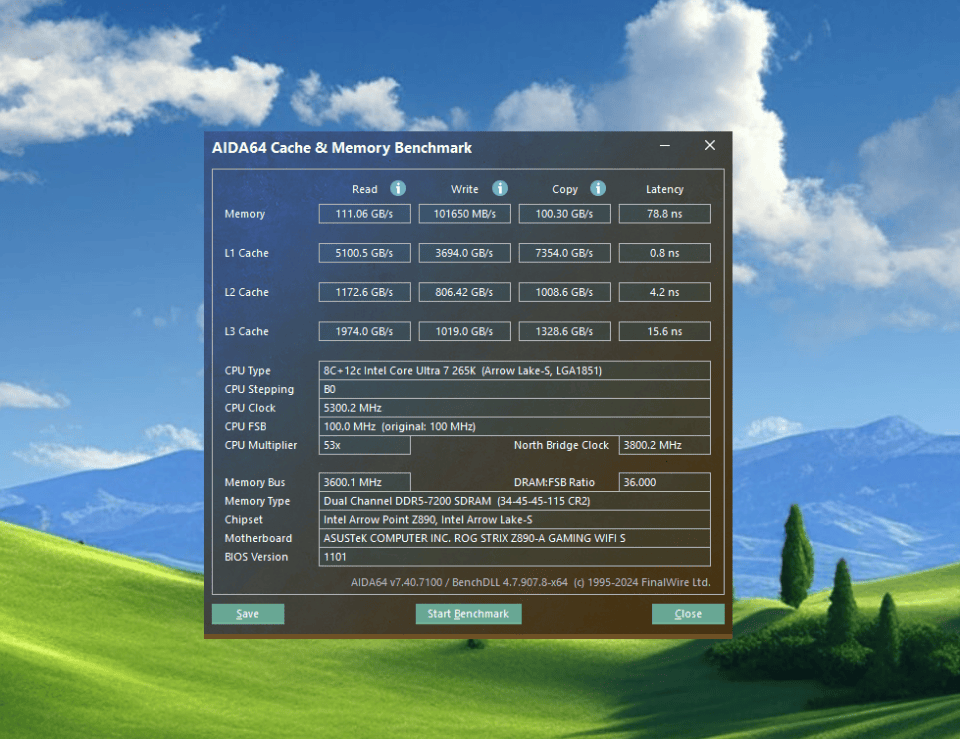960x739 pixels.
Task: Select L2 Cache Copy 1008.6 GB/s
Action: 564,292
